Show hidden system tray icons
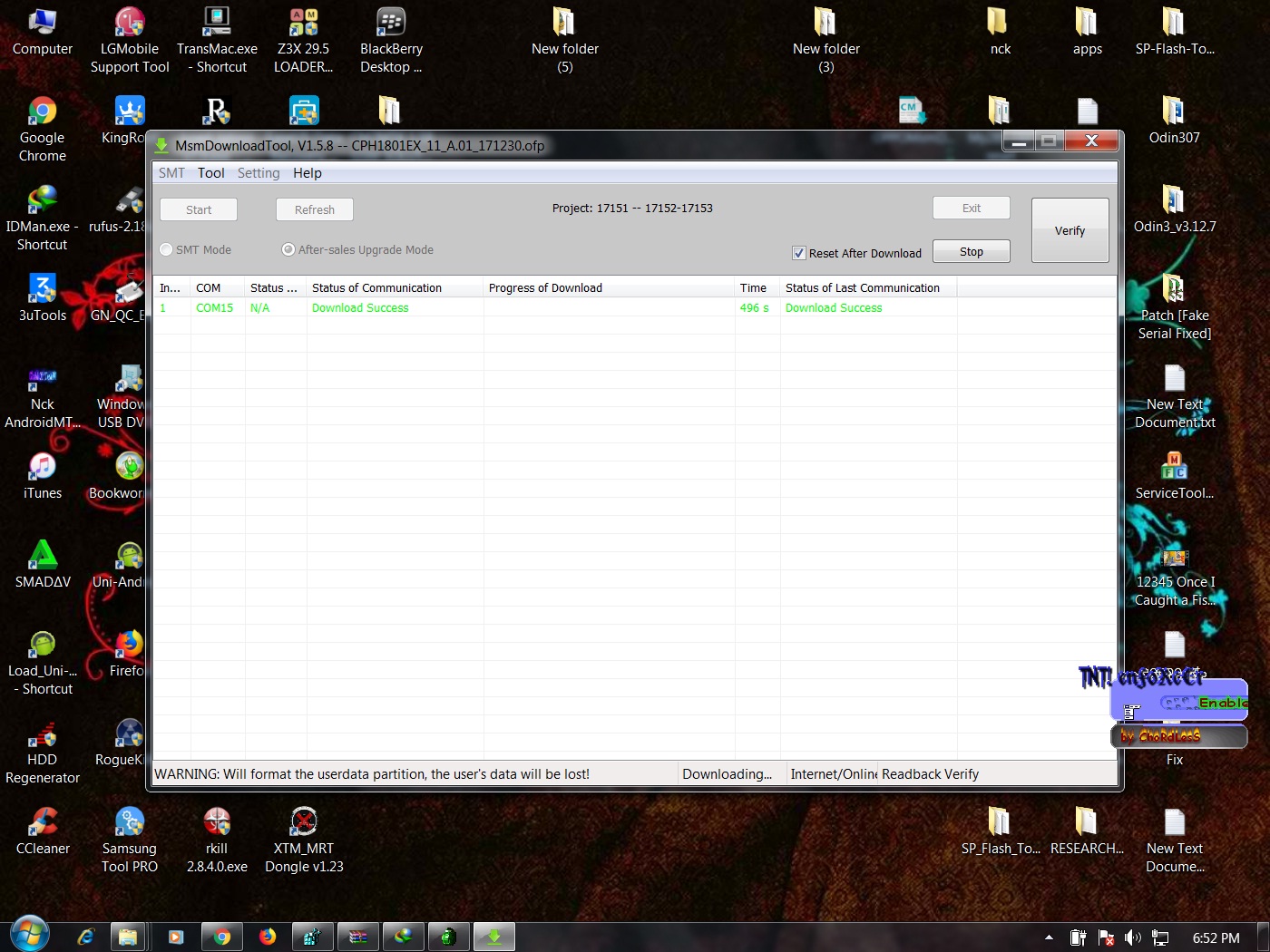 pos(1050,937)
